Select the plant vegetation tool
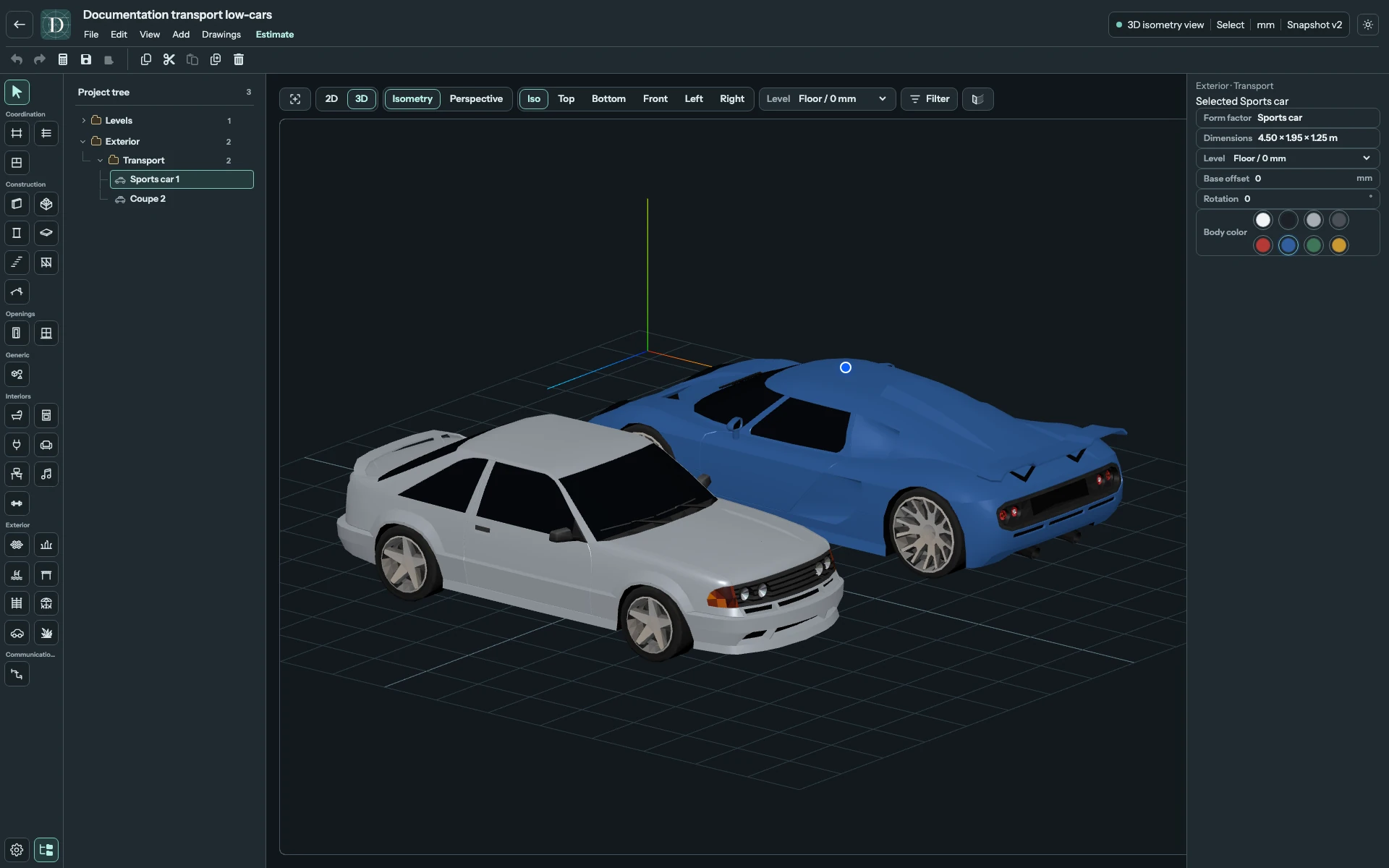 click(x=46, y=633)
